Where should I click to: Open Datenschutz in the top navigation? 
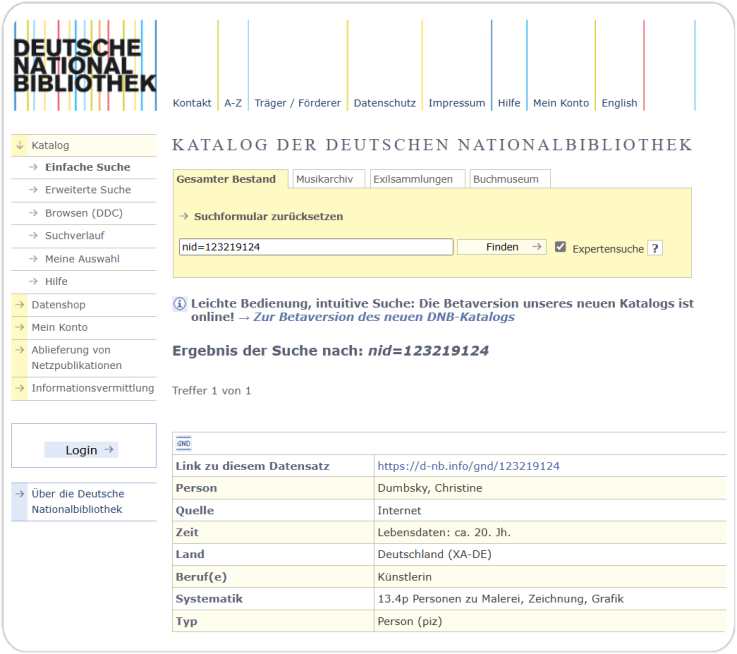click(384, 103)
